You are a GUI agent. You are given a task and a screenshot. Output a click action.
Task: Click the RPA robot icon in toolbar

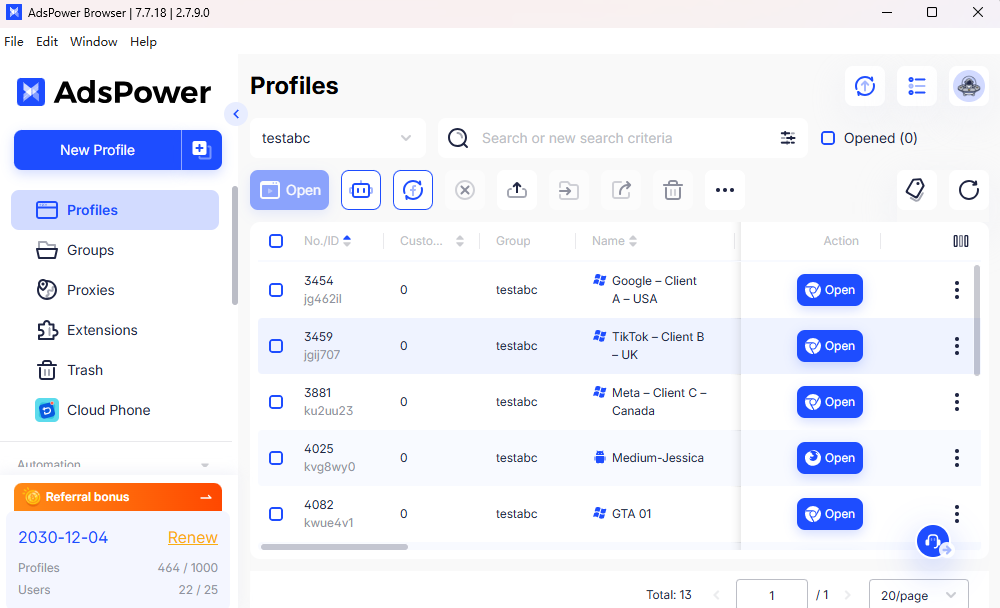click(361, 190)
